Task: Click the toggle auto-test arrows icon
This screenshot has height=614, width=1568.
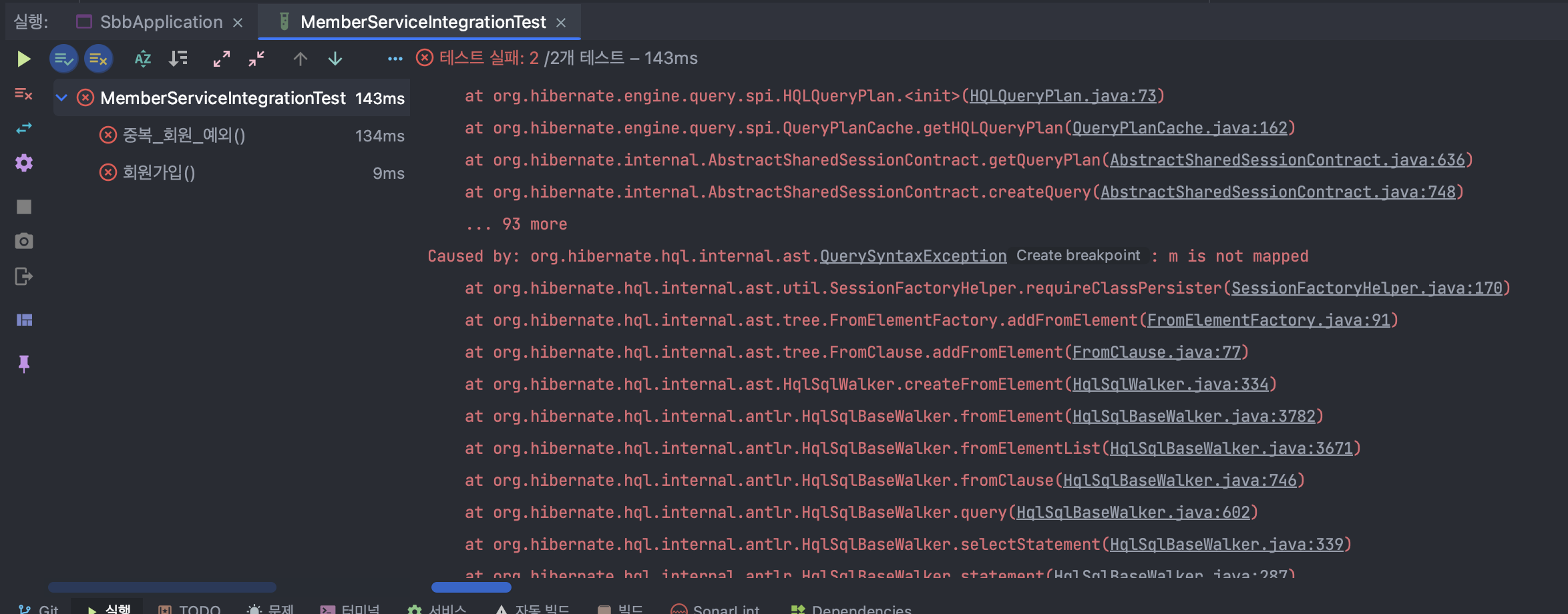Action: 23,128
